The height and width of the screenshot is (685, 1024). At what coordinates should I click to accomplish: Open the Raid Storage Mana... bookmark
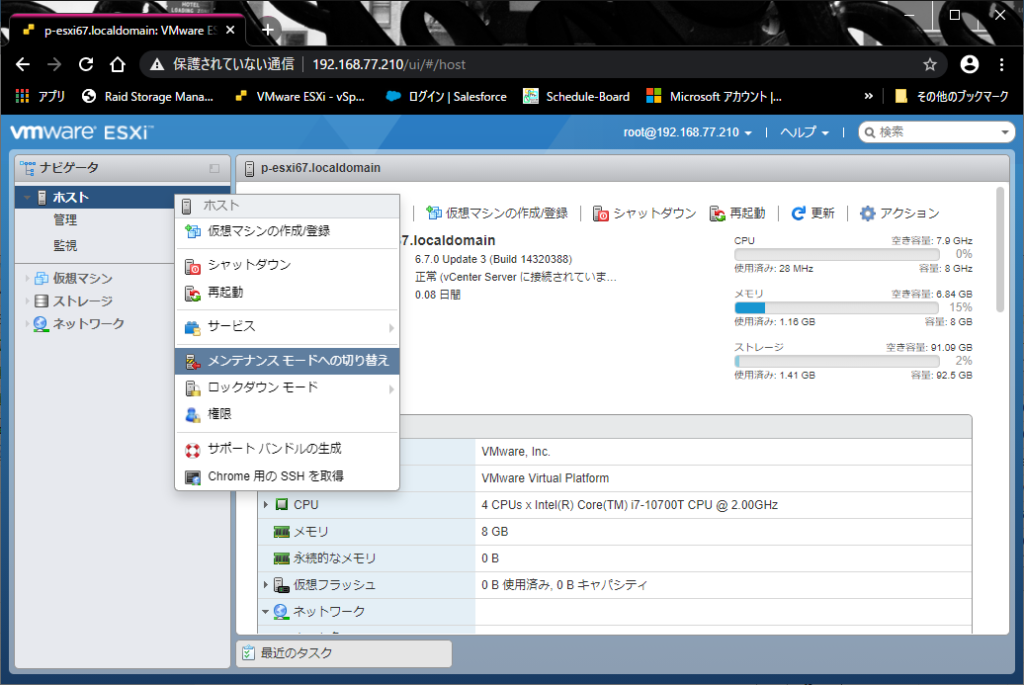pos(148,97)
